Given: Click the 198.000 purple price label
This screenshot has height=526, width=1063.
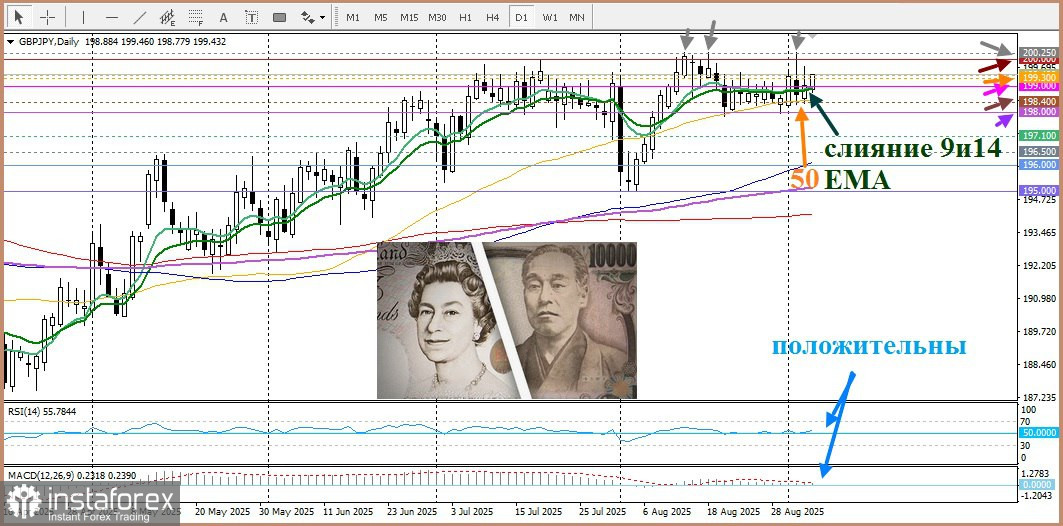Looking at the screenshot, I should click(x=1038, y=112).
